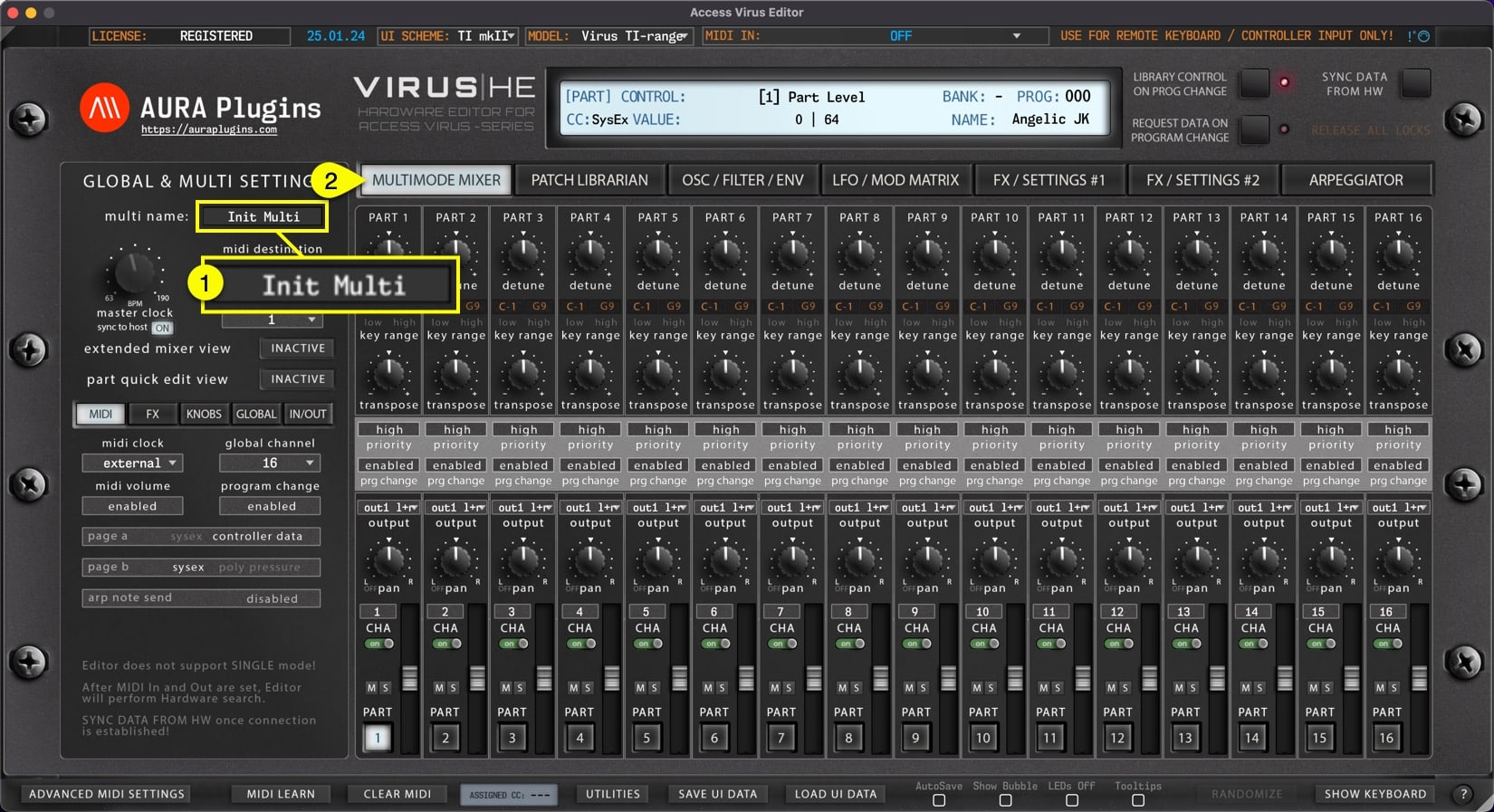This screenshot has height=812, width=1494.
Task: Switch off the Part 2 channel toggle
Action: (449, 644)
